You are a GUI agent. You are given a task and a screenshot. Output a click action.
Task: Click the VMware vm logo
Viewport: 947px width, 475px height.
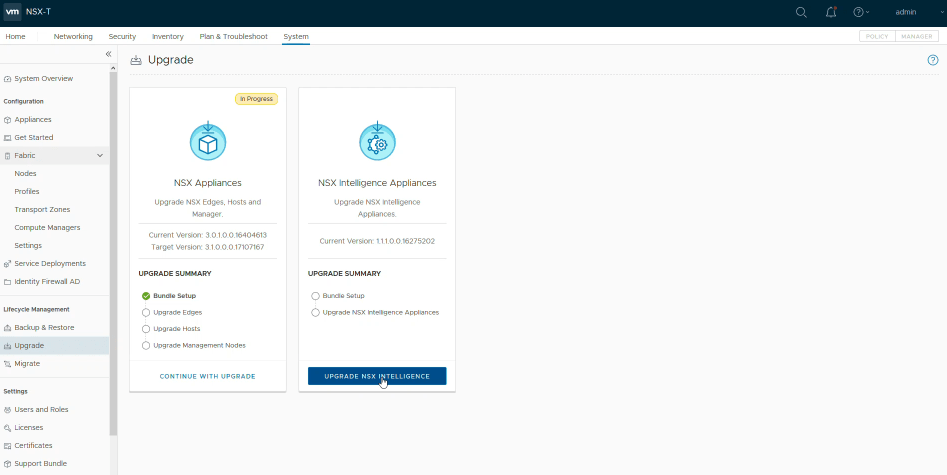click(15, 12)
